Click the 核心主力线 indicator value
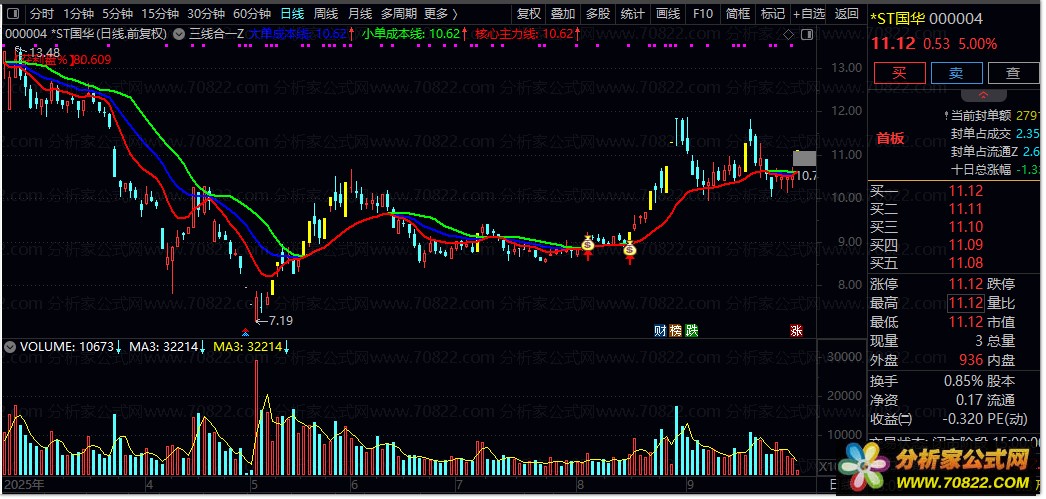Image resolution: width=1046 pixels, height=499 pixels. 528,33
